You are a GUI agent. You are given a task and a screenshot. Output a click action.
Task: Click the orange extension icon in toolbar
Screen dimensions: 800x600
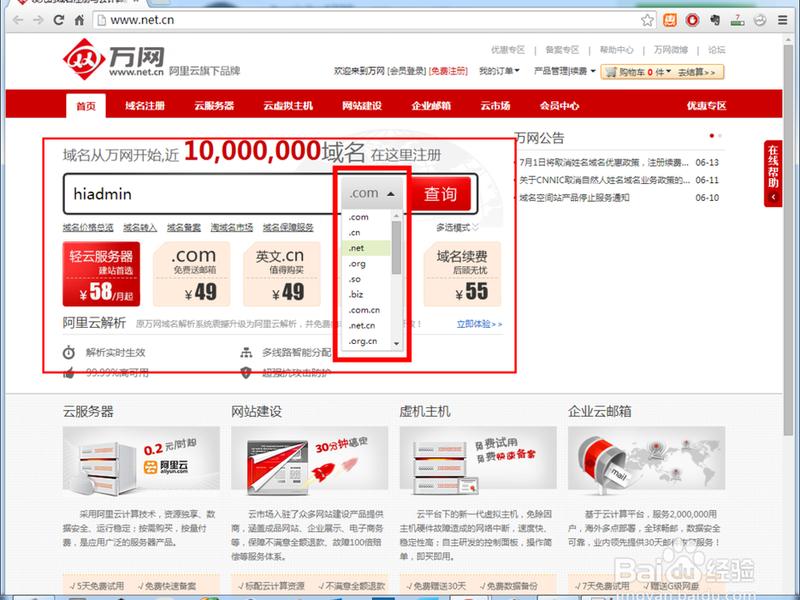point(669,20)
